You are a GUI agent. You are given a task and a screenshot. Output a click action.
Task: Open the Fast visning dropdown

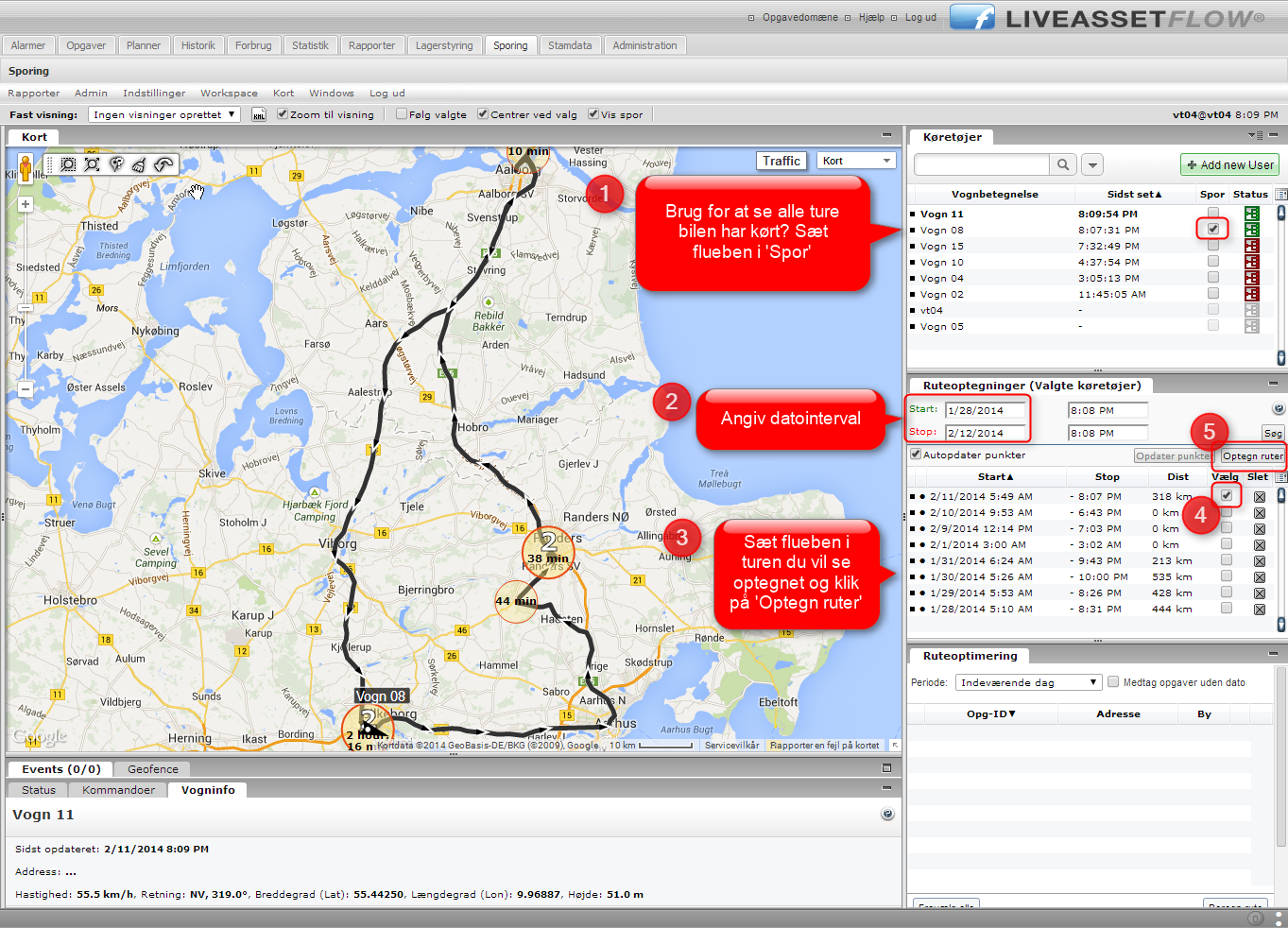pyautogui.click(x=164, y=114)
